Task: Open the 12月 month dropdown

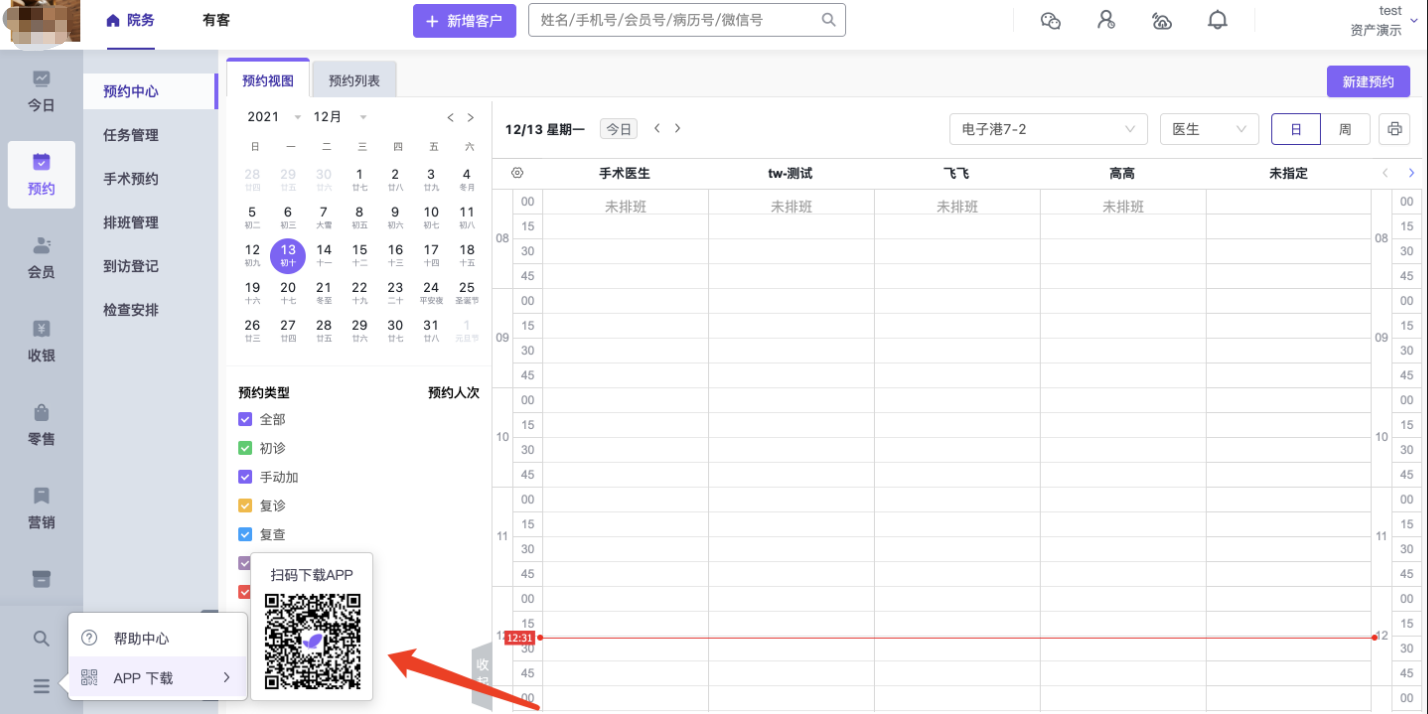Action: coord(340,117)
